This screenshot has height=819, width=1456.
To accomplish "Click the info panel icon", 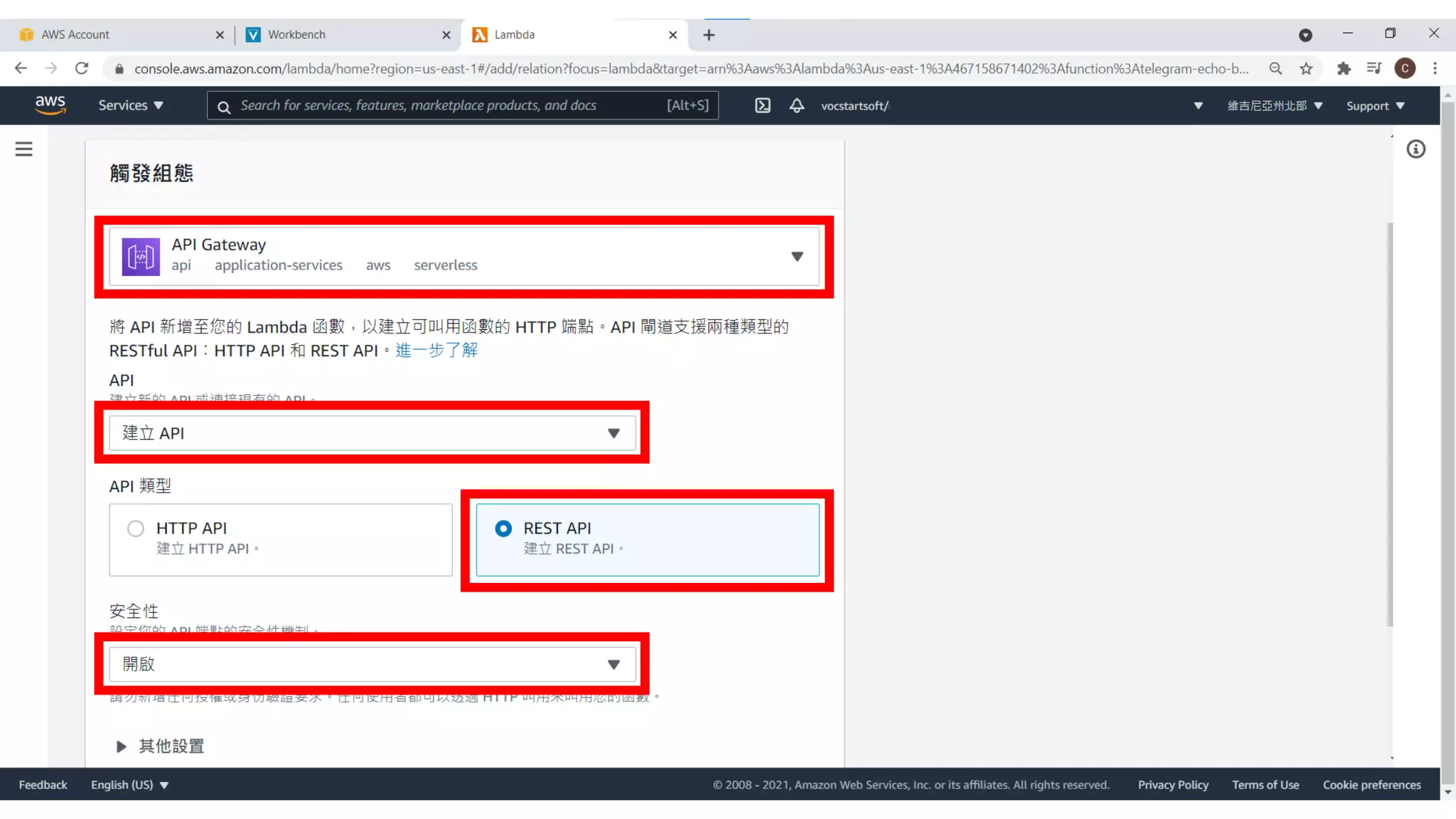I will click(x=1415, y=149).
